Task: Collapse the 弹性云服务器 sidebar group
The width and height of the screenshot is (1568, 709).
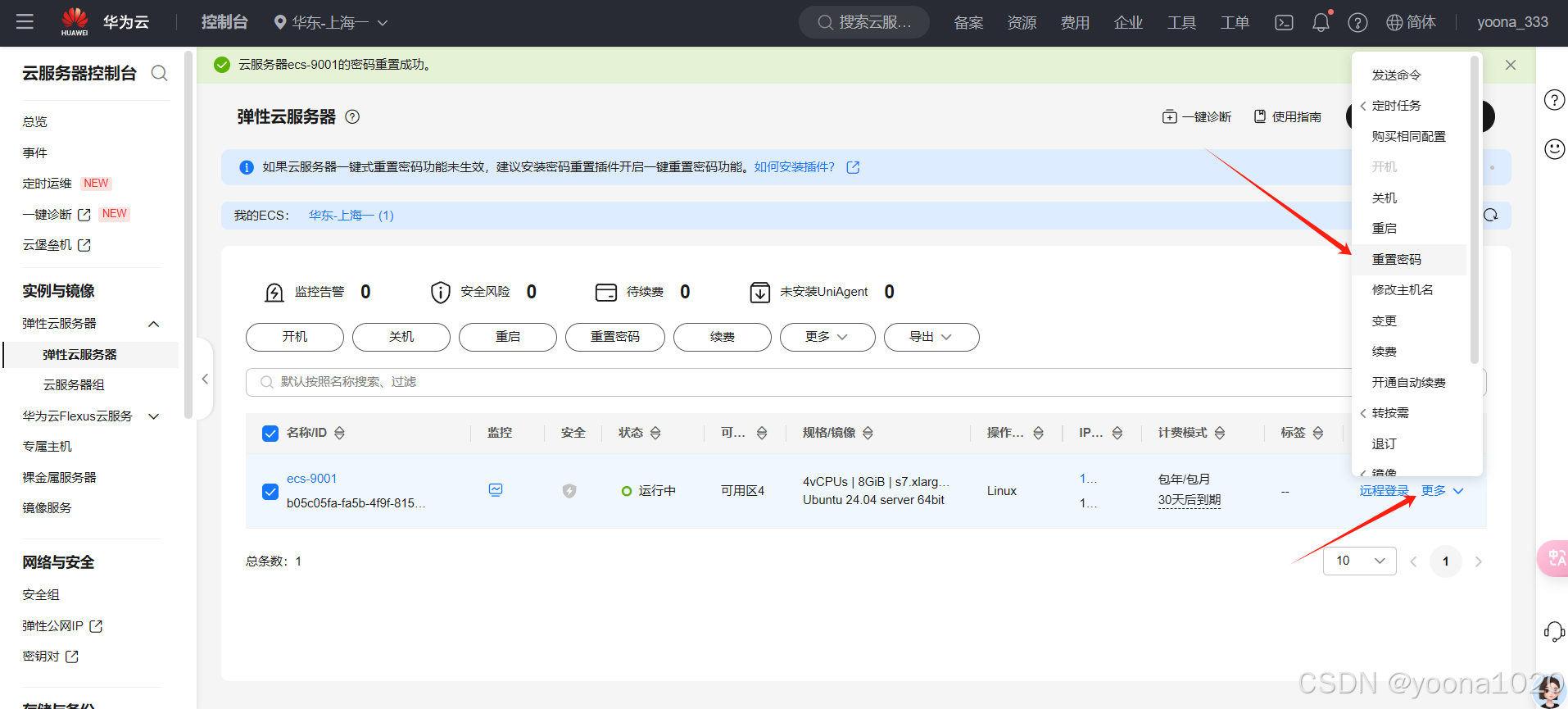Action: 153,324
